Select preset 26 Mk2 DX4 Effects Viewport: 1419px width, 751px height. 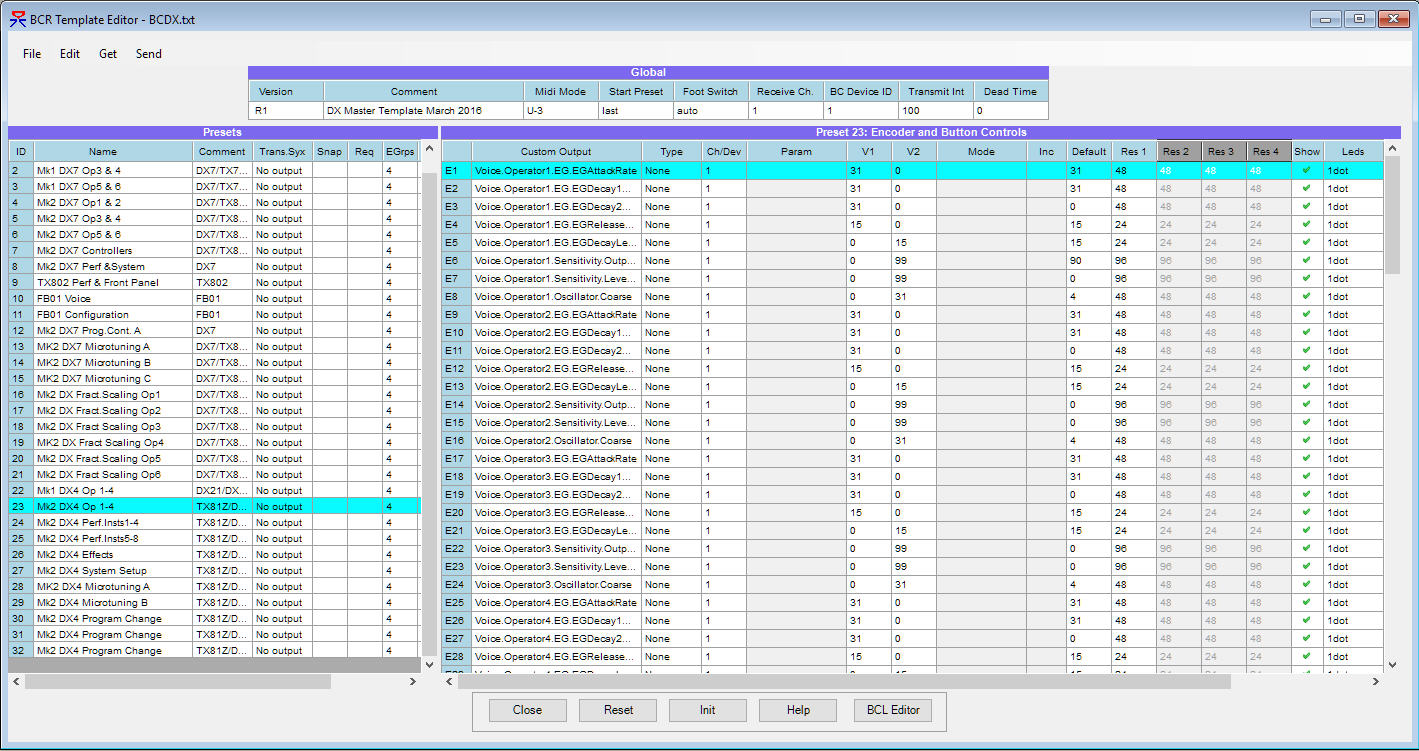coord(215,555)
